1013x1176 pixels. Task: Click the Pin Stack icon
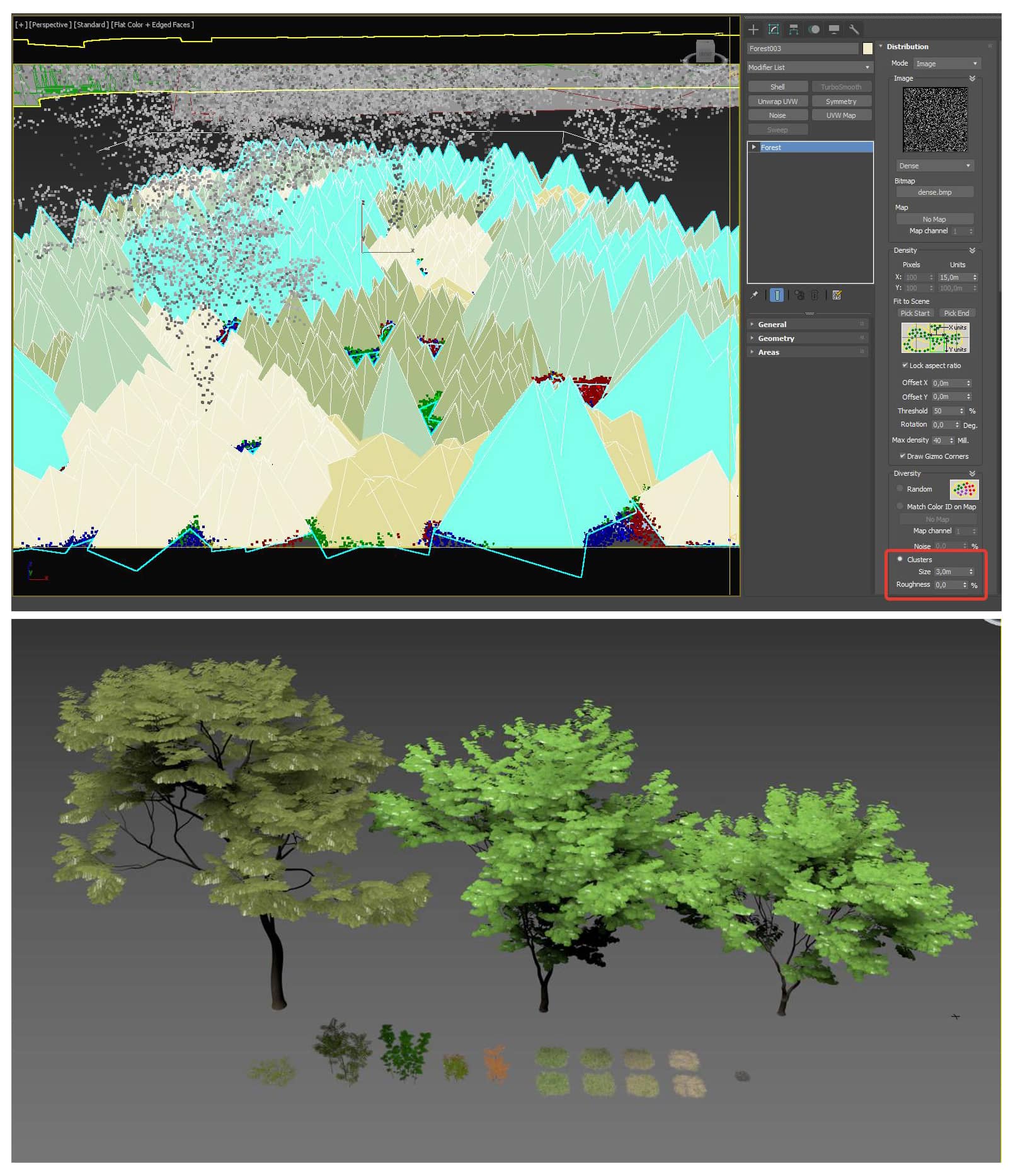754,295
